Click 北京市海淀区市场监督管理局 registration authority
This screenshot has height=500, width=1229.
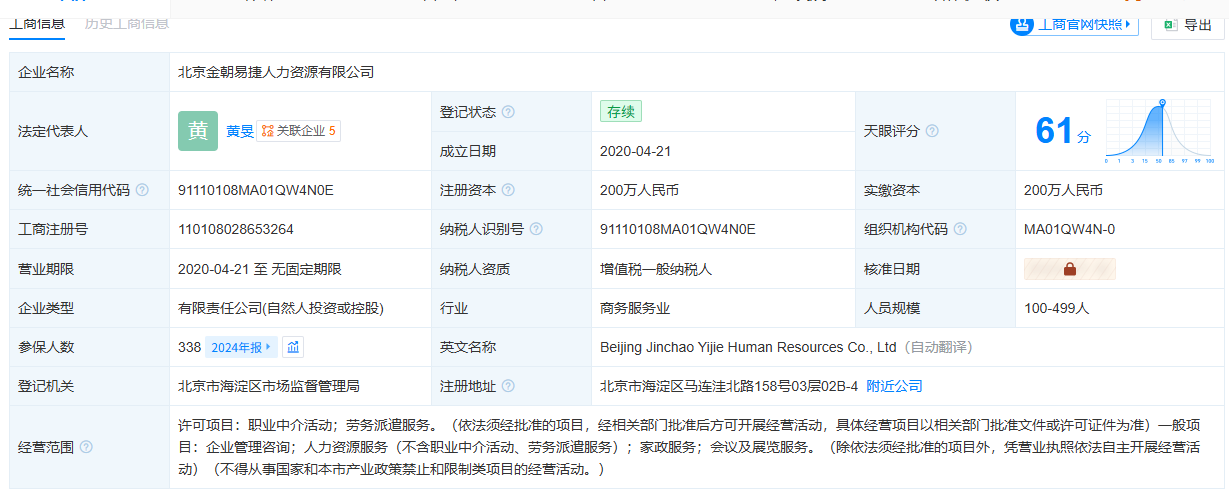(268, 386)
